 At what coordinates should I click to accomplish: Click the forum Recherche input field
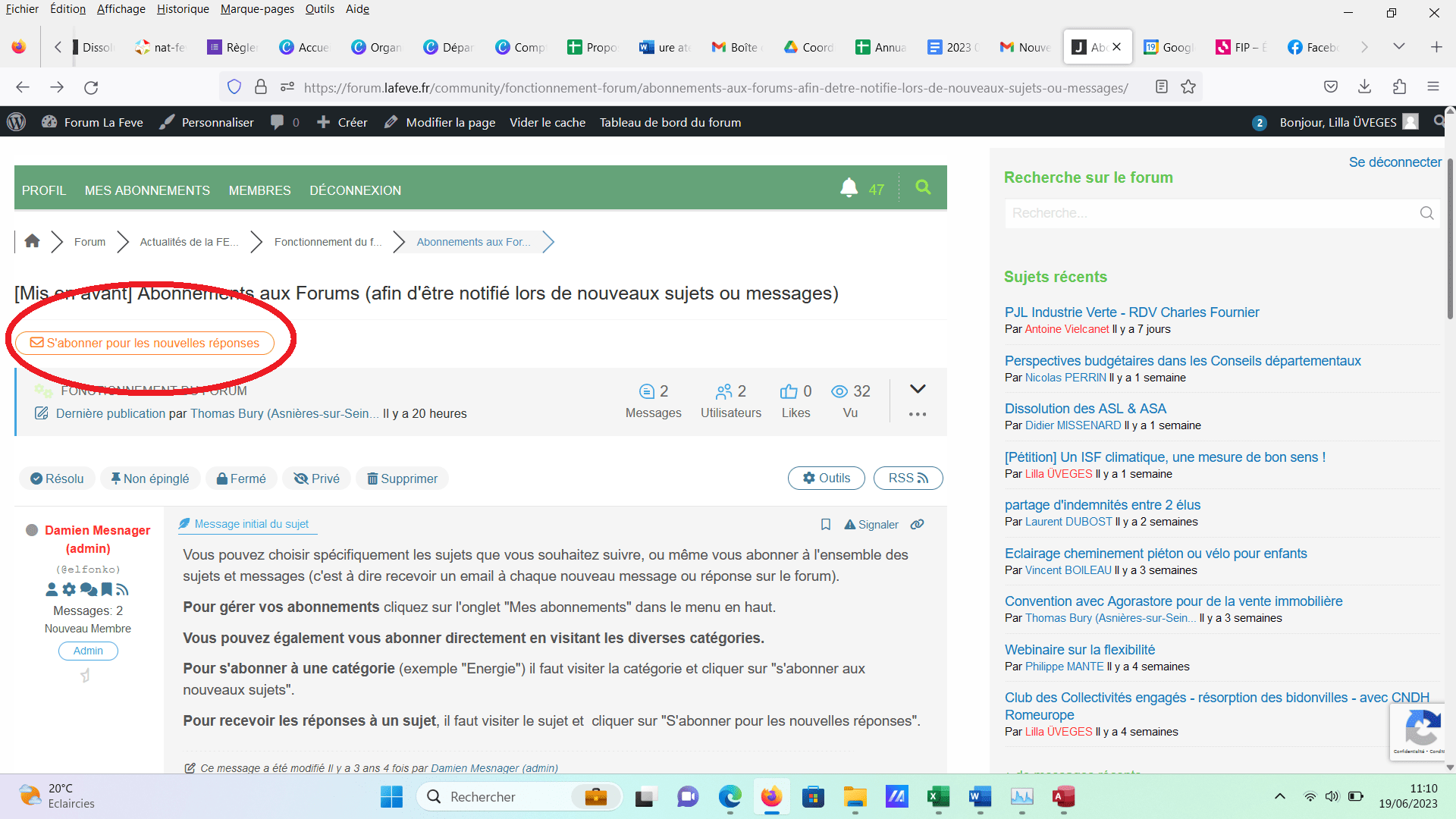point(1210,213)
